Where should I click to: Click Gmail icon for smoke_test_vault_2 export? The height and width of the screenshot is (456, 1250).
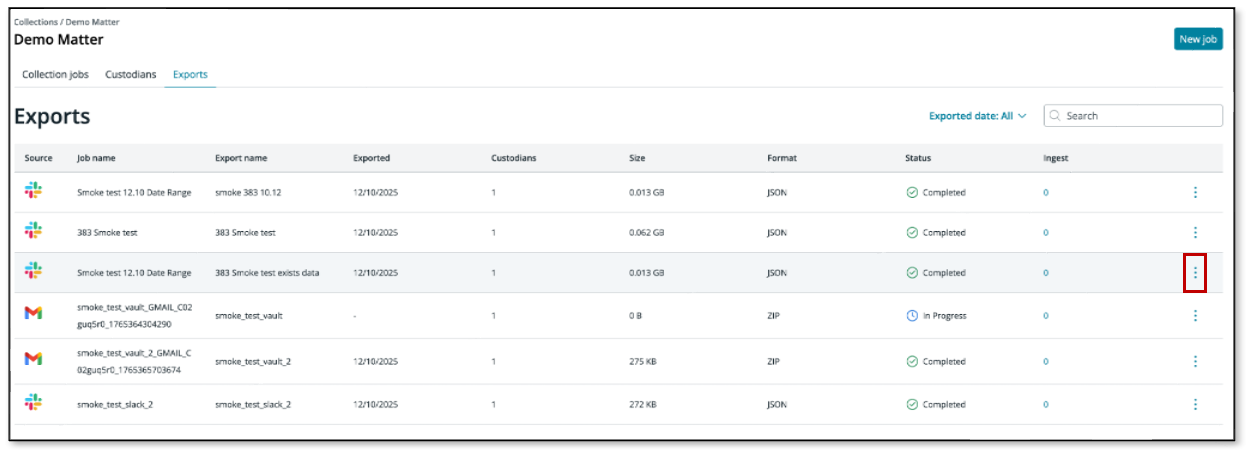click(33, 359)
